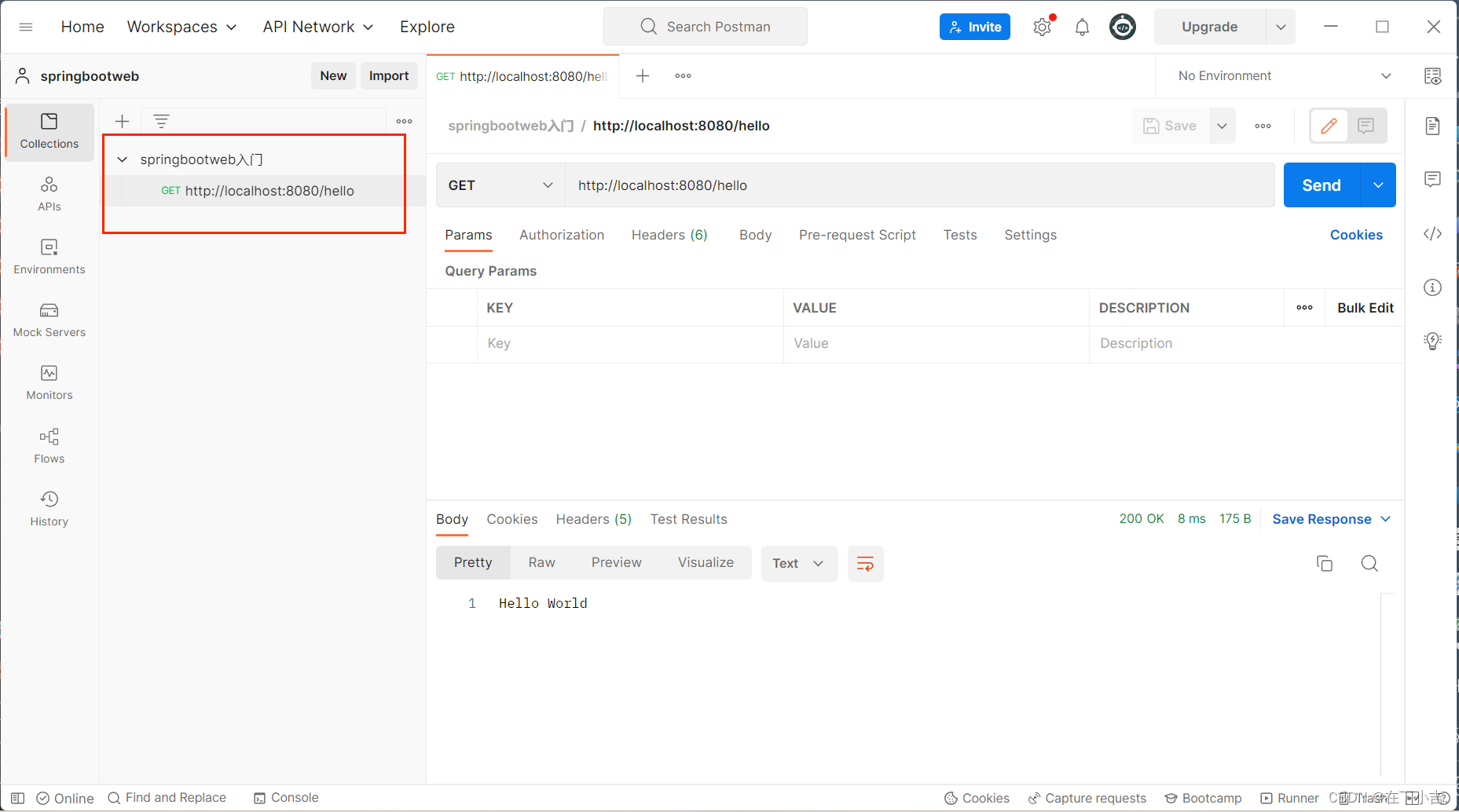
Task: Switch to Settings tab
Action: [x=1030, y=235]
